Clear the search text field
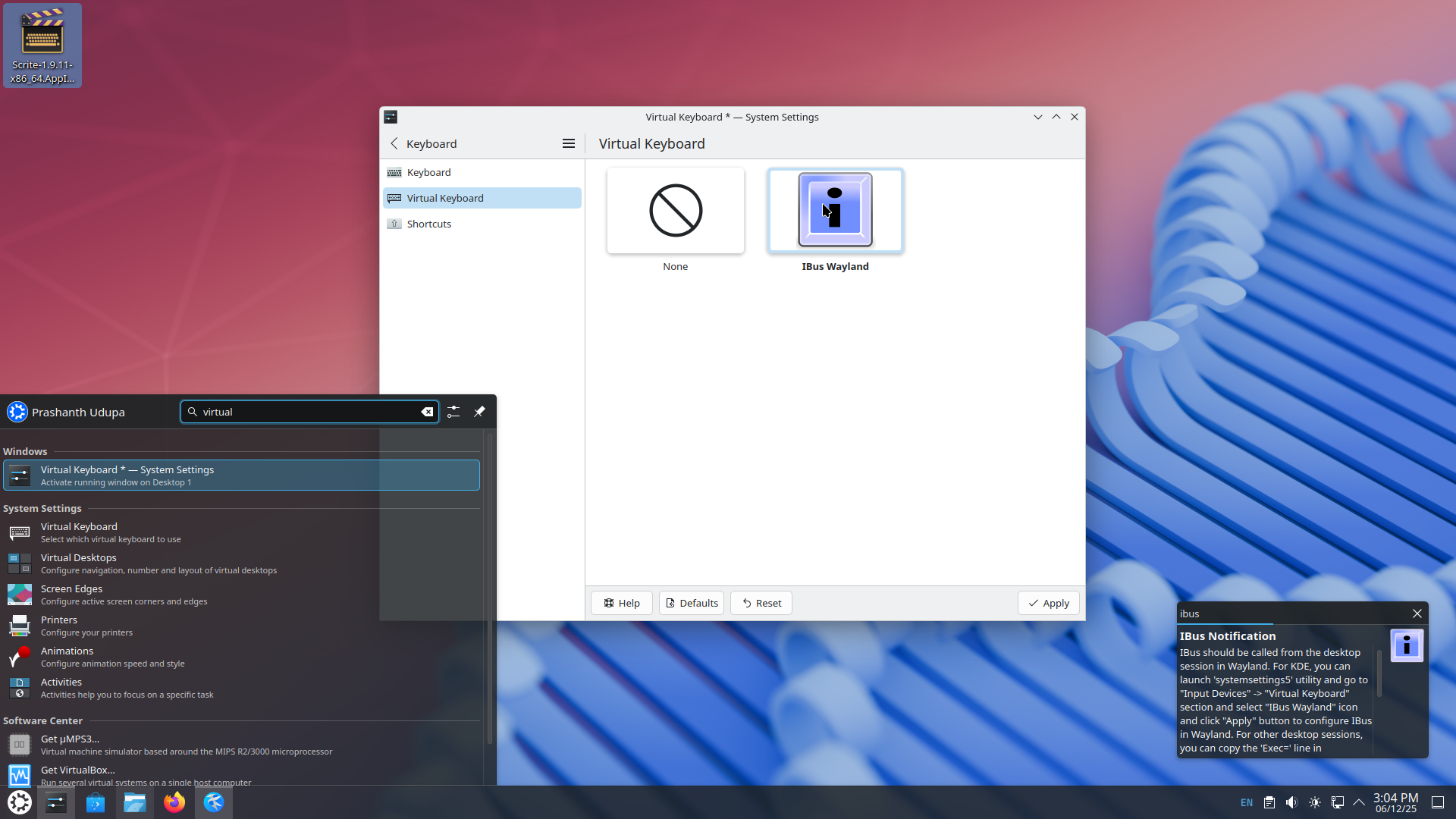 click(427, 412)
